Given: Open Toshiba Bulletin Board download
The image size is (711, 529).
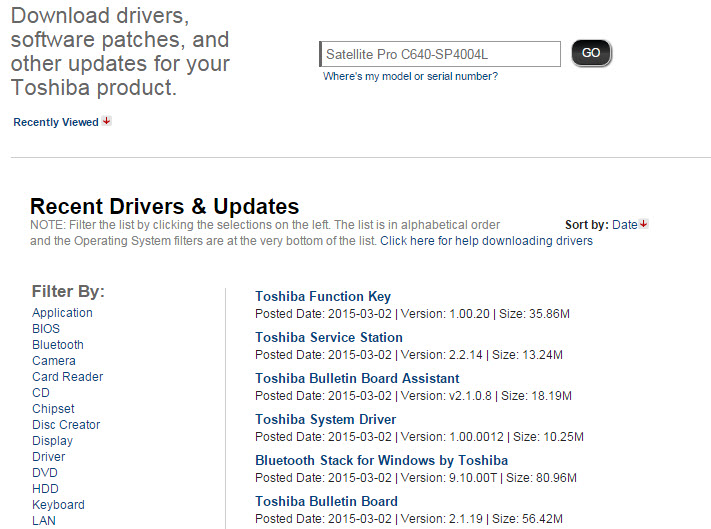Looking at the screenshot, I should (x=326, y=501).
